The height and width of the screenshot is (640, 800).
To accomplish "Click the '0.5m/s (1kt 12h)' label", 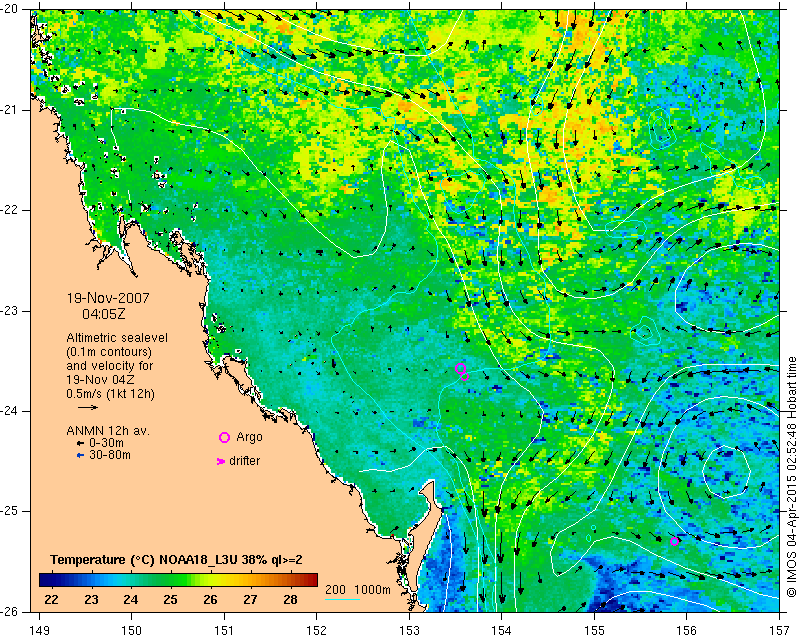I will 110,393.
